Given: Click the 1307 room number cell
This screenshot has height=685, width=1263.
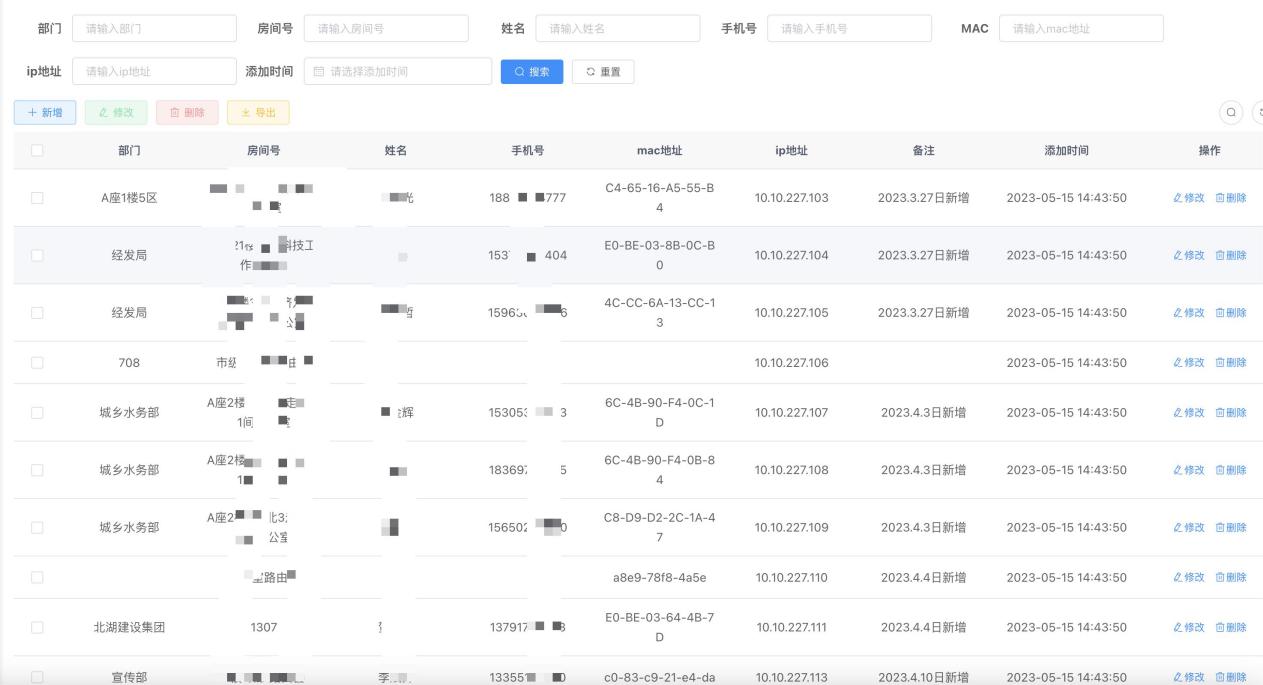Looking at the screenshot, I should tap(264, 628).
